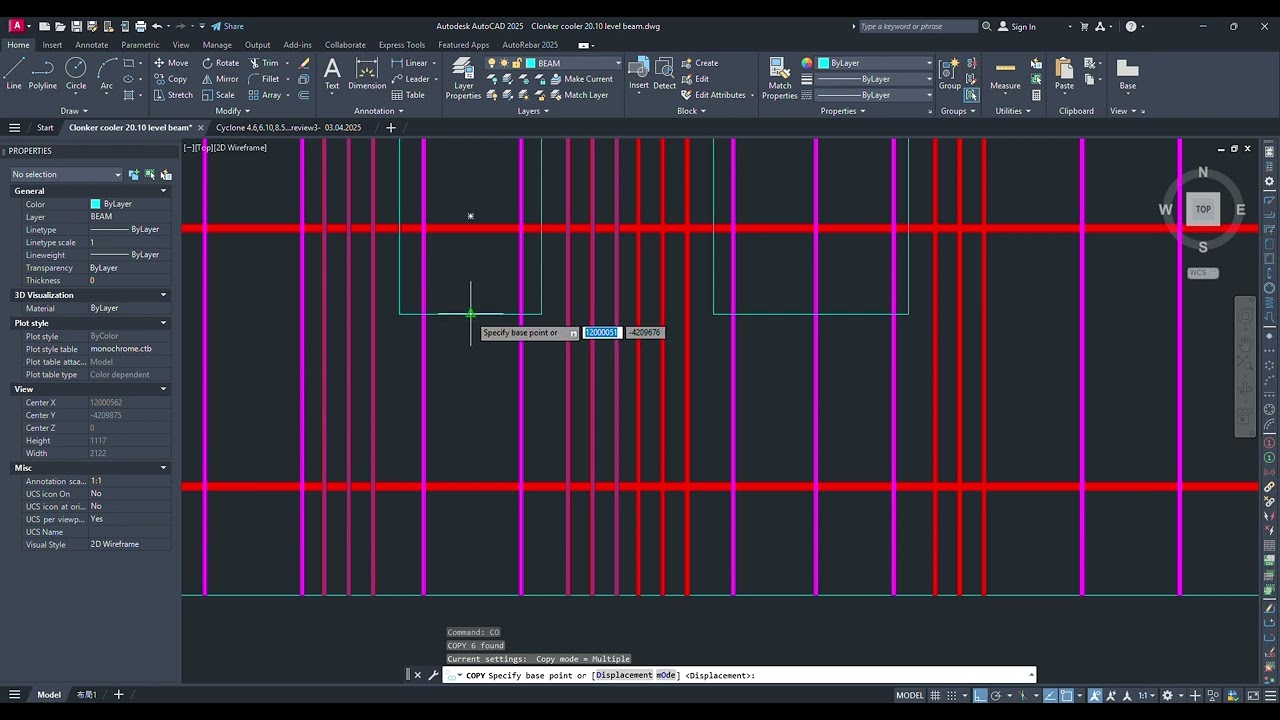Click the BEAM layer color swatch
This screenshot has width=1280, height=720.
point(531,63)
